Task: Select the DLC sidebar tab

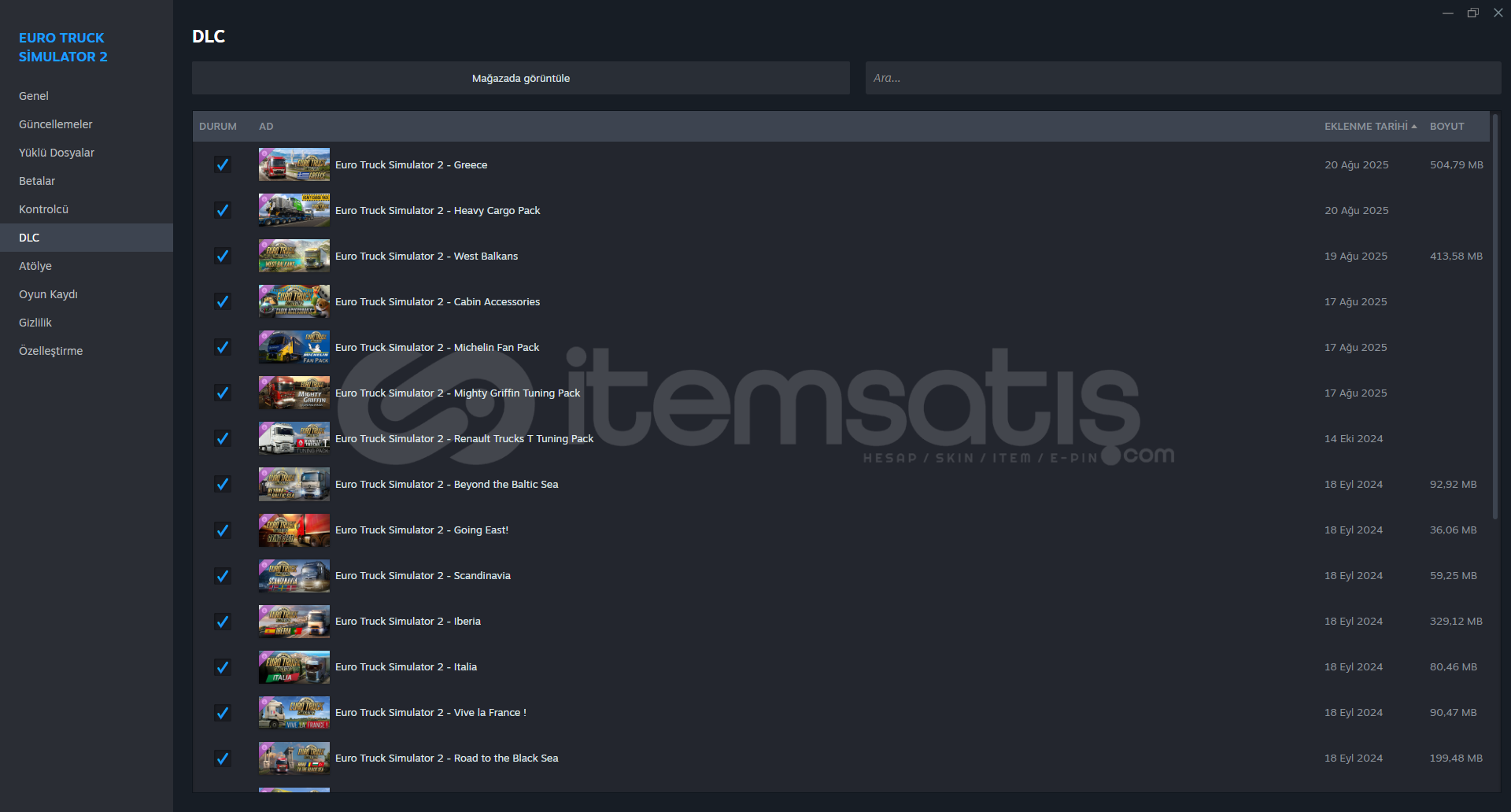Action: point(87,238)
